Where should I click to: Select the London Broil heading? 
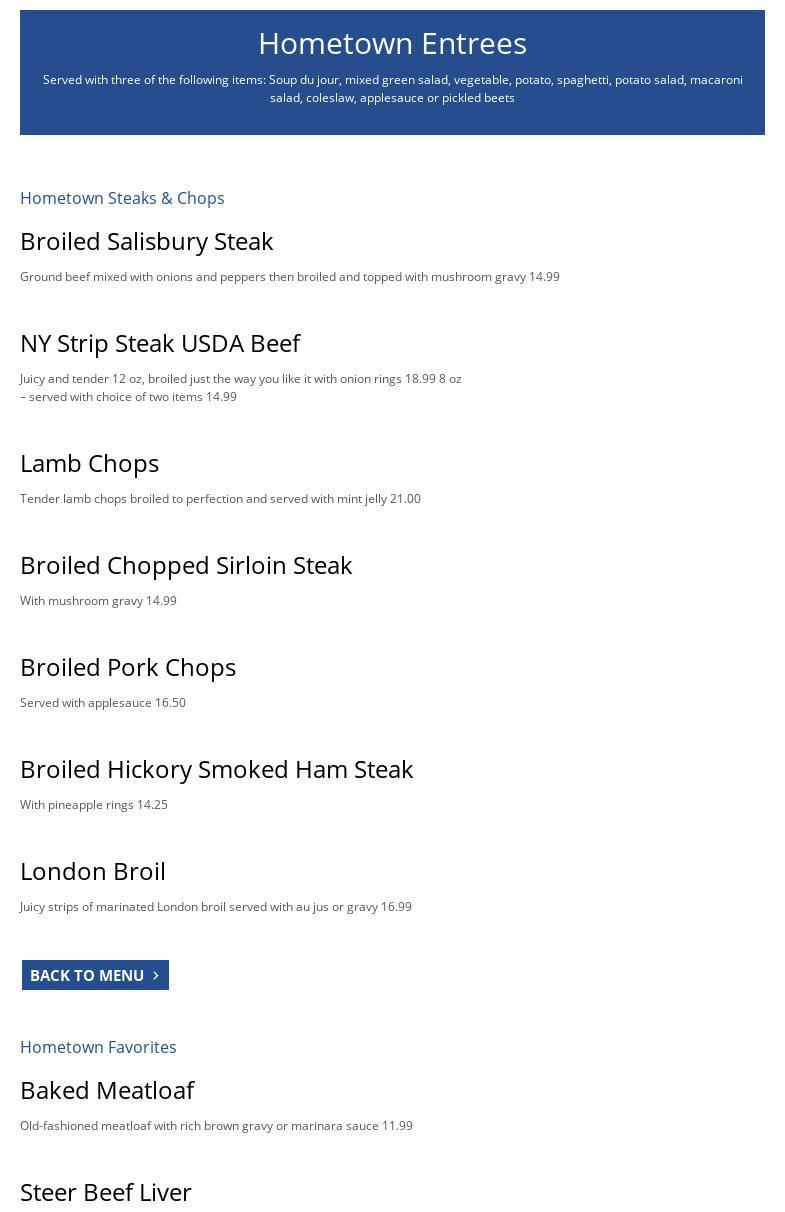coord(93,871)
